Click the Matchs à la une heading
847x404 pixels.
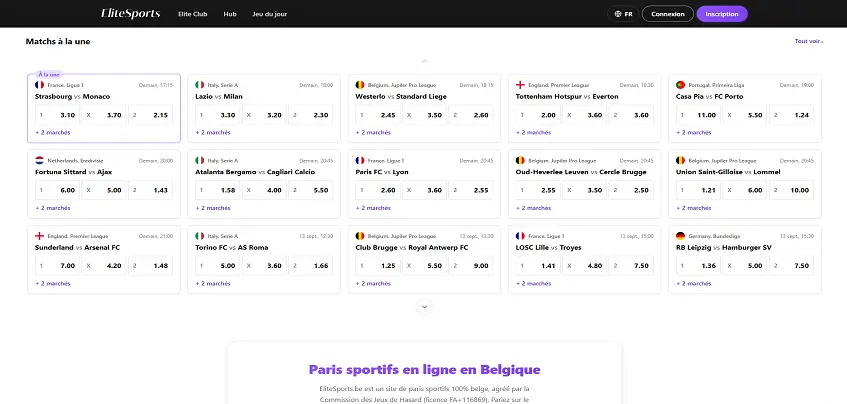tap(58, 41)
